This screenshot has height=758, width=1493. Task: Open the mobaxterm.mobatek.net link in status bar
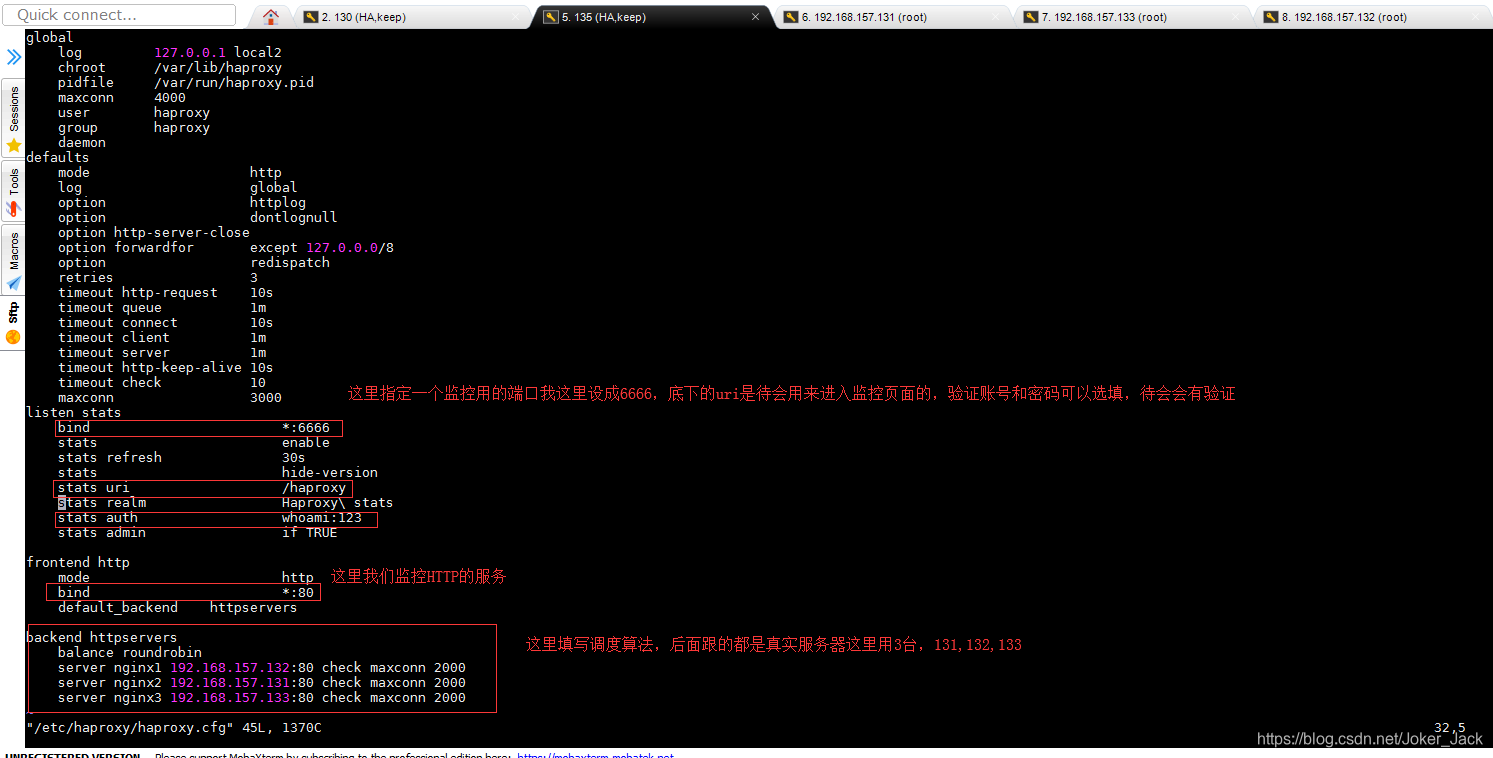pyautogui.click(x=595, y=755)
